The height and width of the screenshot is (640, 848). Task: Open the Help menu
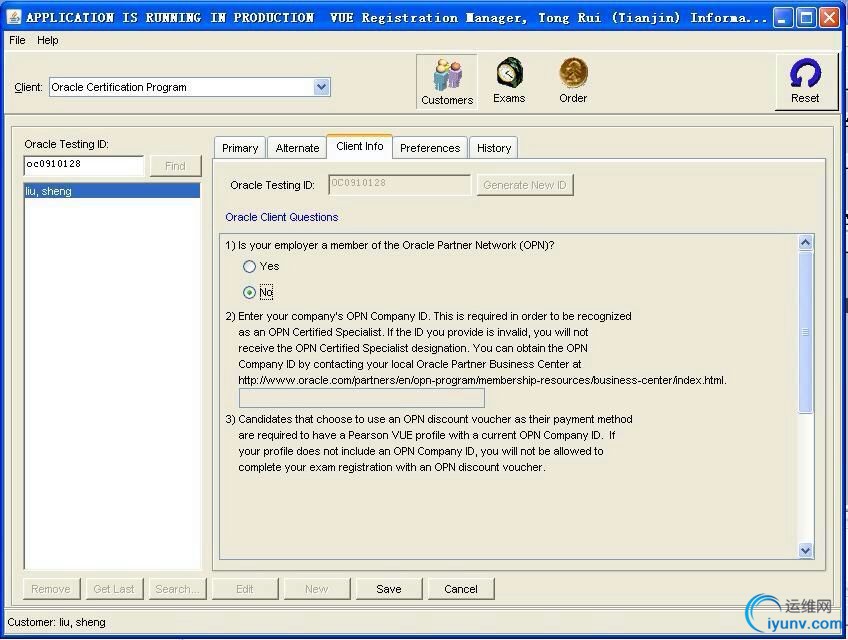tap(48, 40)
